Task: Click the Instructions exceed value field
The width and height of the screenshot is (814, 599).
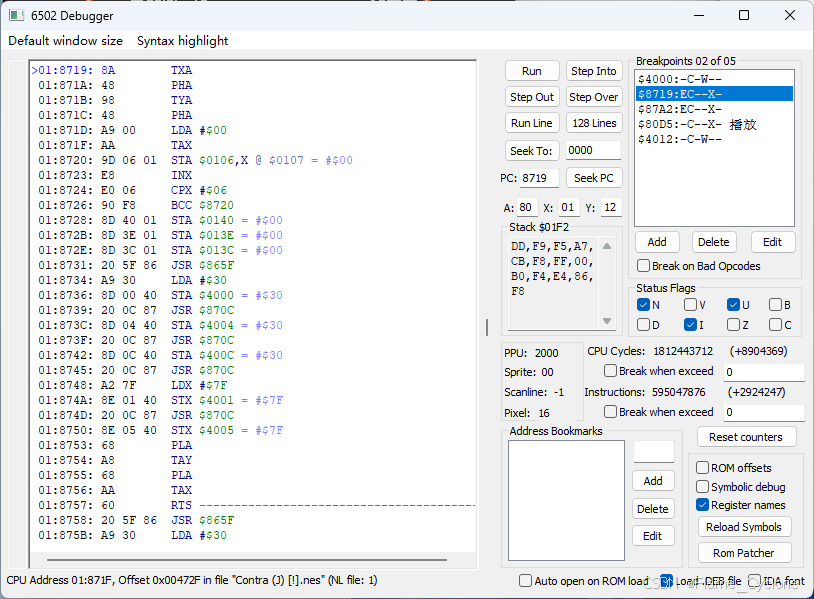Action: coord(764,412)
